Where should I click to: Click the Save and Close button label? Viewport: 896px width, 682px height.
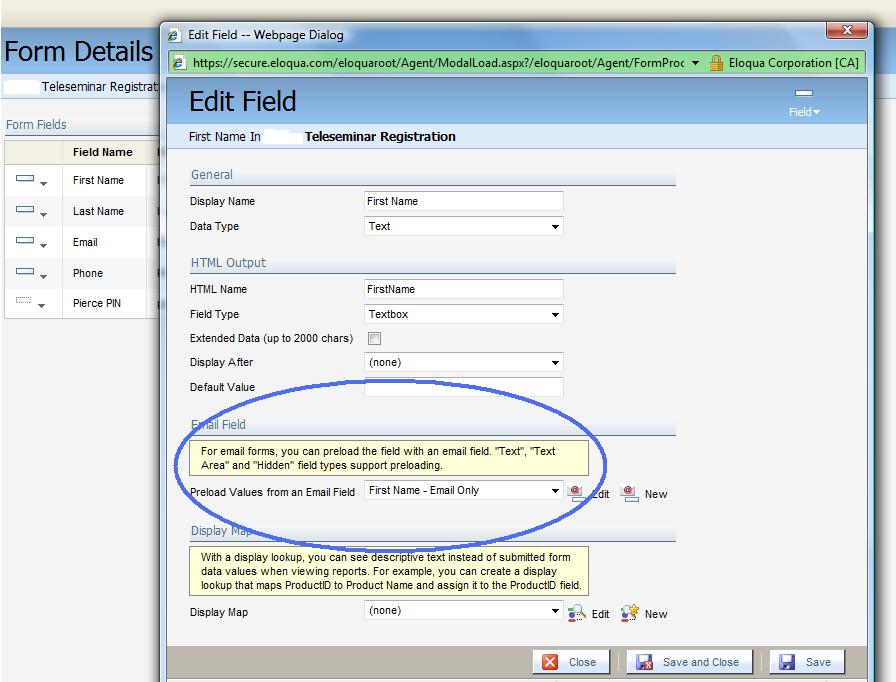(701, 662)
